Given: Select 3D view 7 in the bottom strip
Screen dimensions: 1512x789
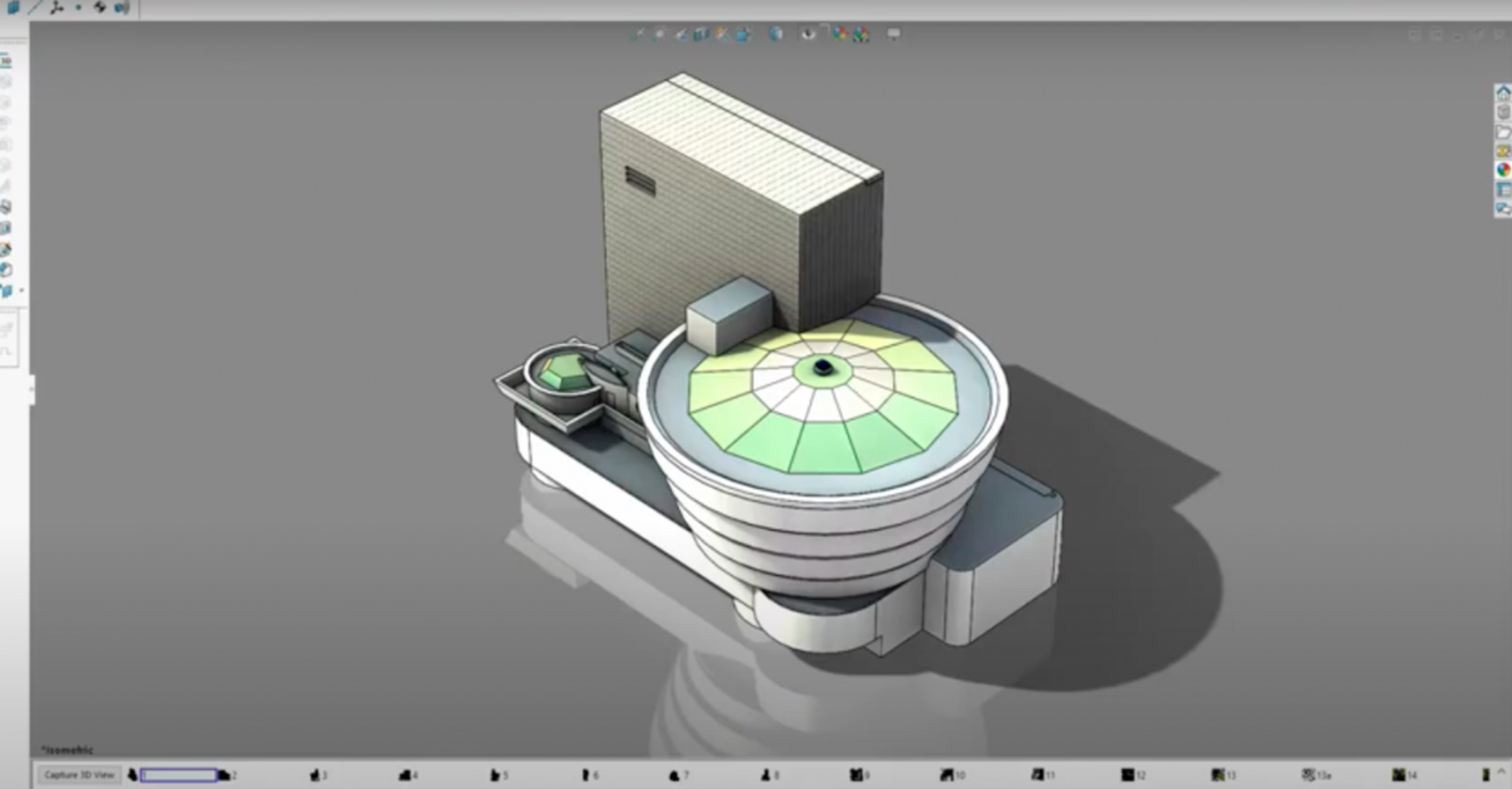Looking at the screenshot, I should pos(679,775).
